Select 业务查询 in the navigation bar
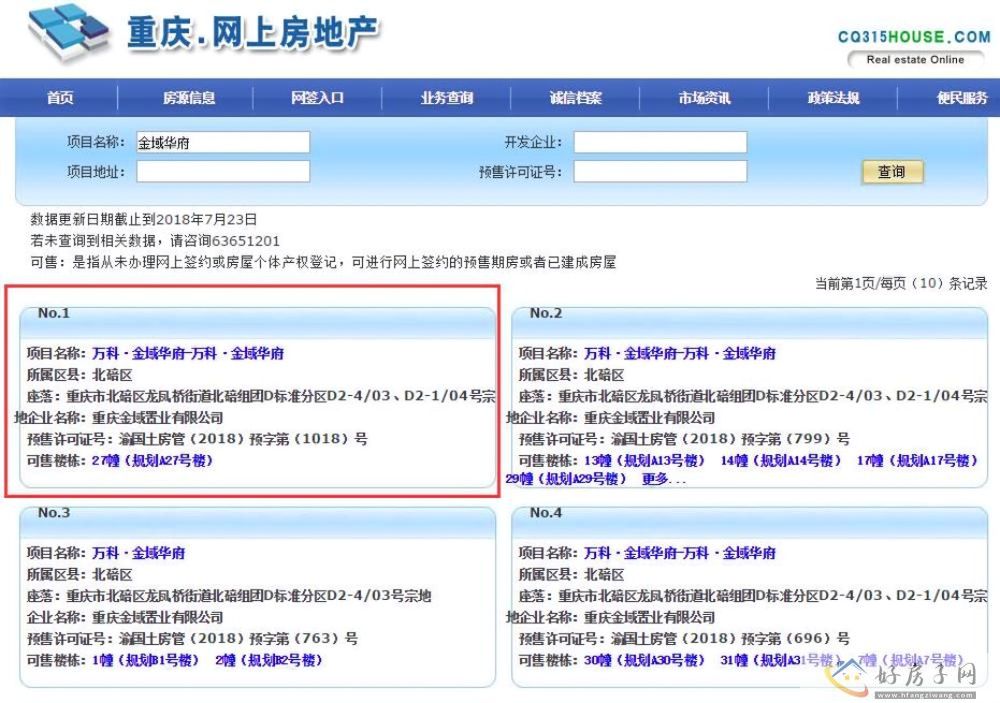Viewport: 1000px width, 703px height. (447, 98)
